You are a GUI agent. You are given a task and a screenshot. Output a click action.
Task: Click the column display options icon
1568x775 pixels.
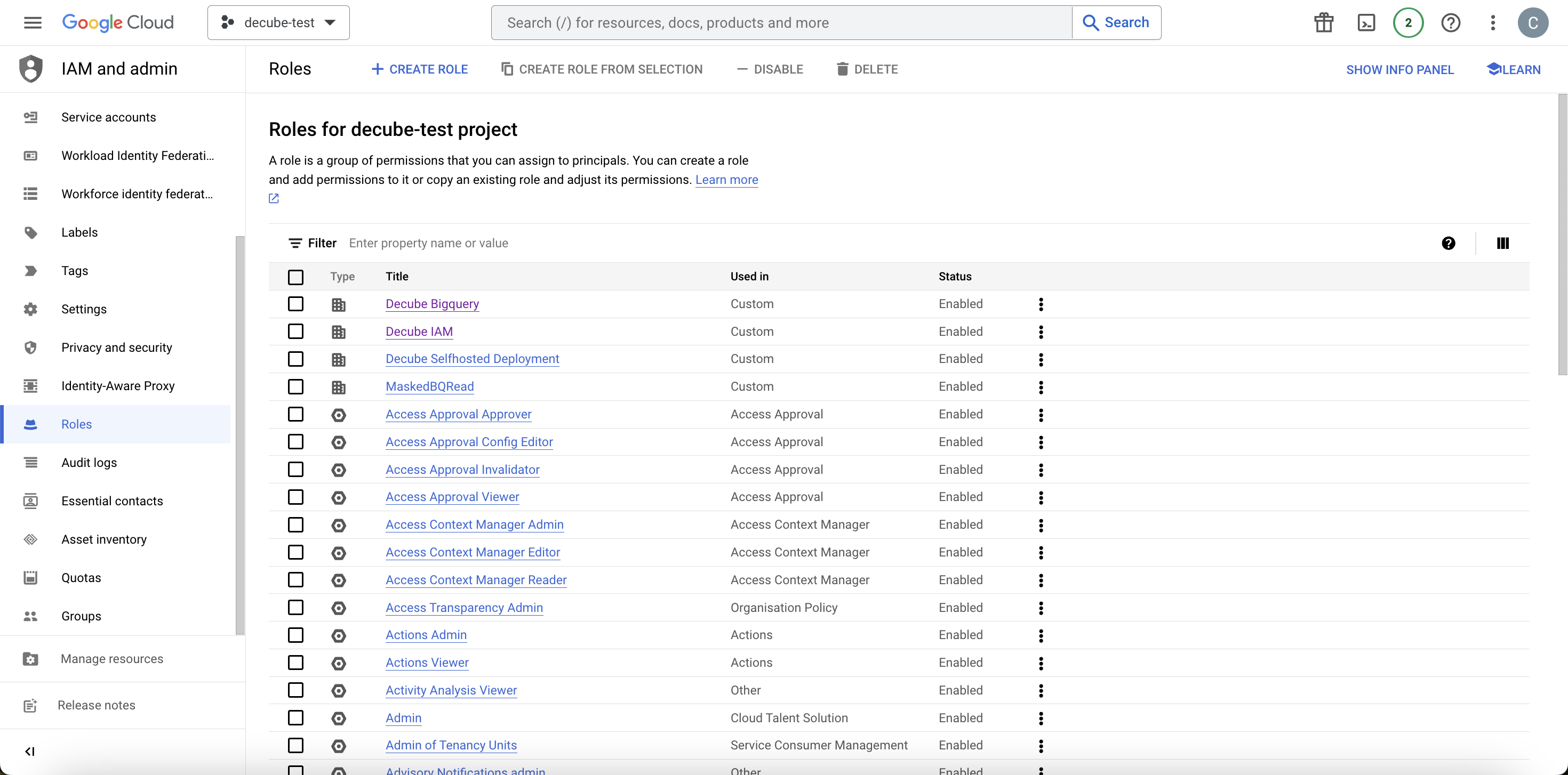(x=1502, y=244)
